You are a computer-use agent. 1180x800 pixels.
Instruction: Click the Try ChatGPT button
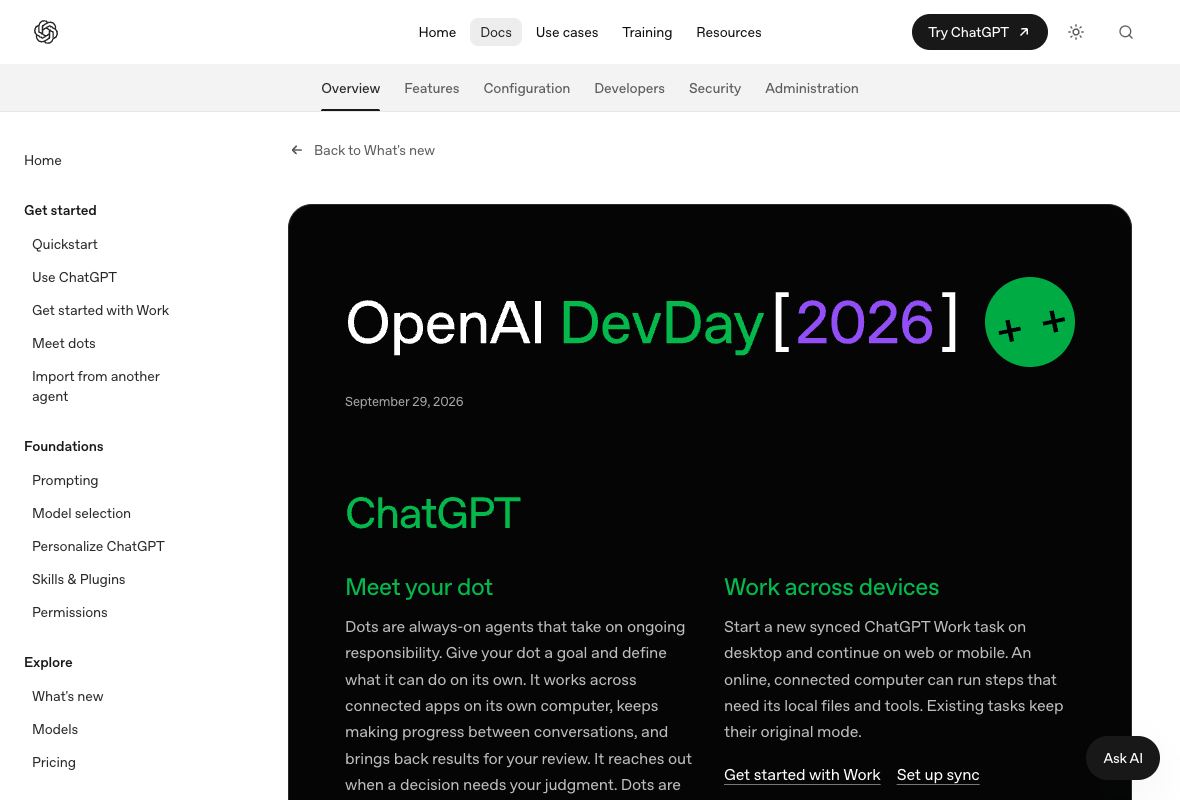point(979,32)
